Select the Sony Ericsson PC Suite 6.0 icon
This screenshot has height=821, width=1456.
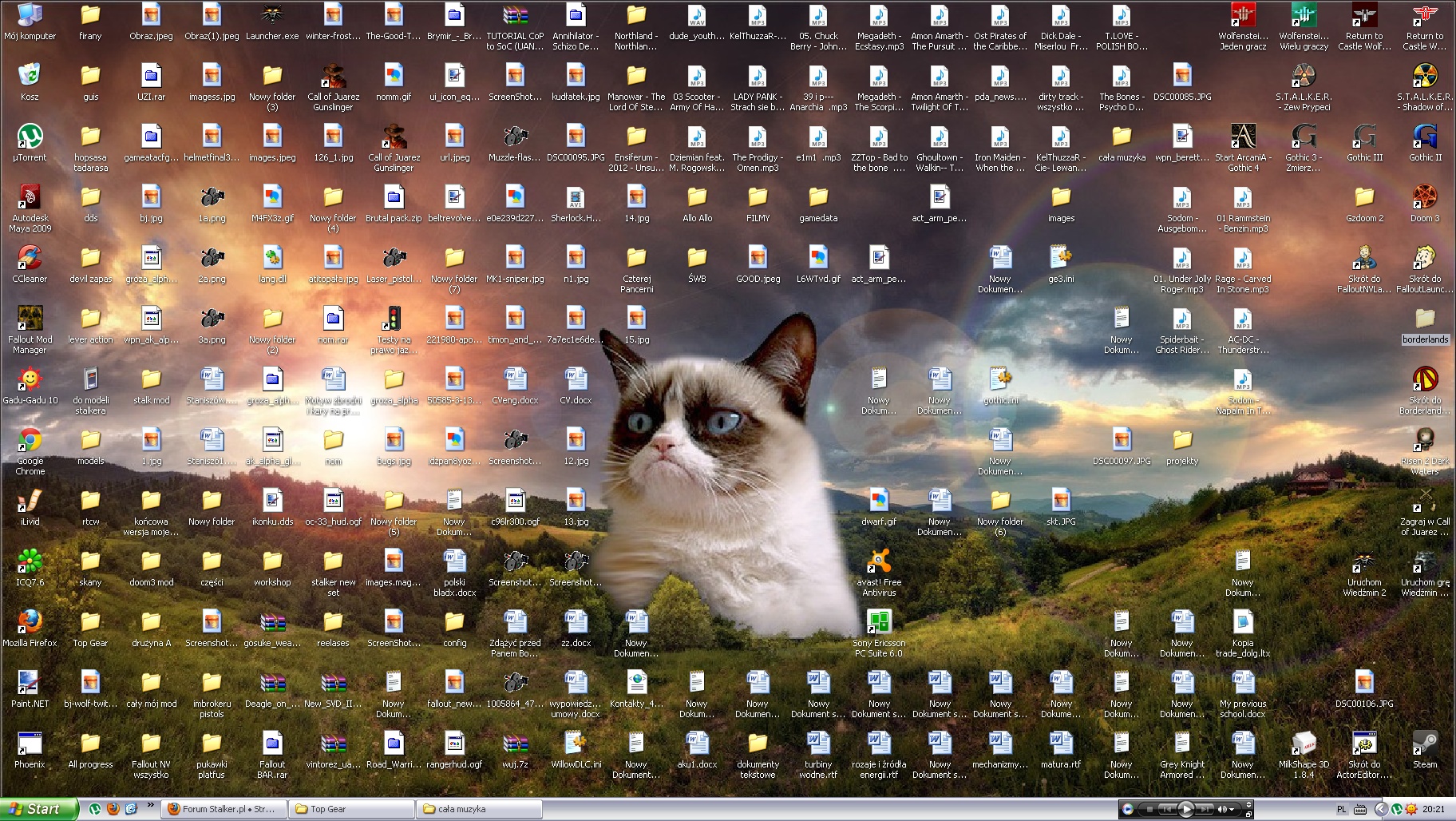(879, 633)
